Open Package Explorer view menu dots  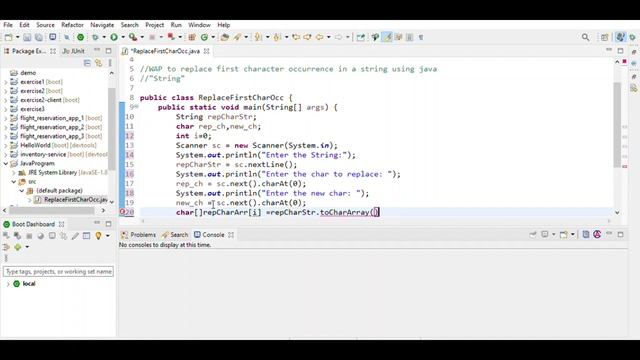(x=110, y=63)
